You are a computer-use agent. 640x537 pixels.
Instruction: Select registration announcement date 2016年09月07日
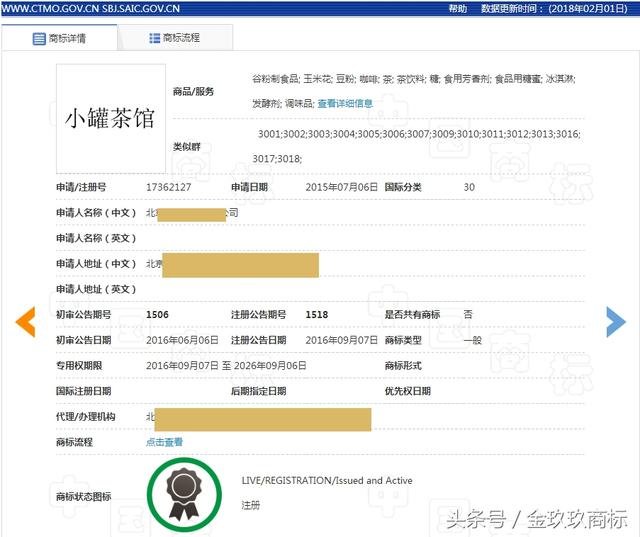click(x=341, y=340)
